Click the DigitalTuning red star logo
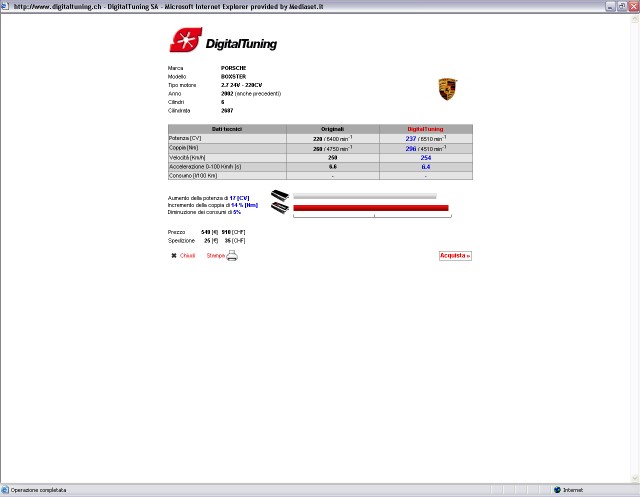Screen dimensions: 640x497 [x=185, y=41]
